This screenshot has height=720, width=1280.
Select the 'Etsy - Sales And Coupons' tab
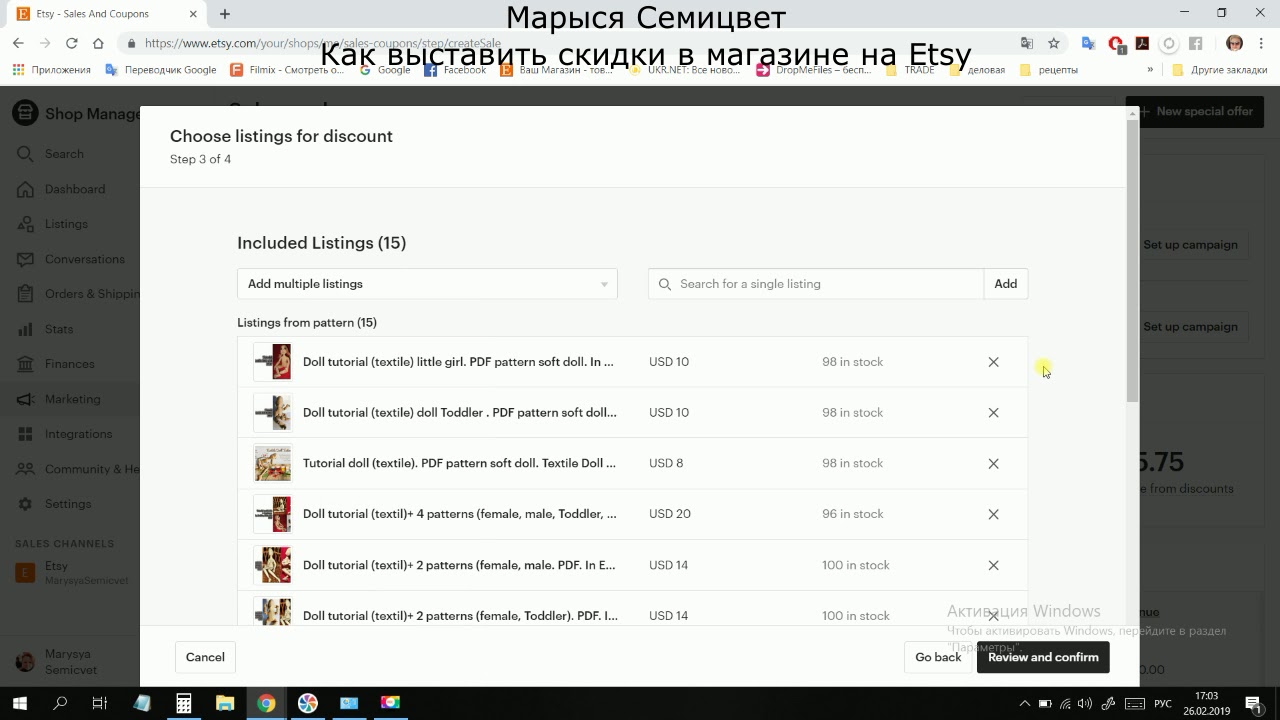click(105, 14)
